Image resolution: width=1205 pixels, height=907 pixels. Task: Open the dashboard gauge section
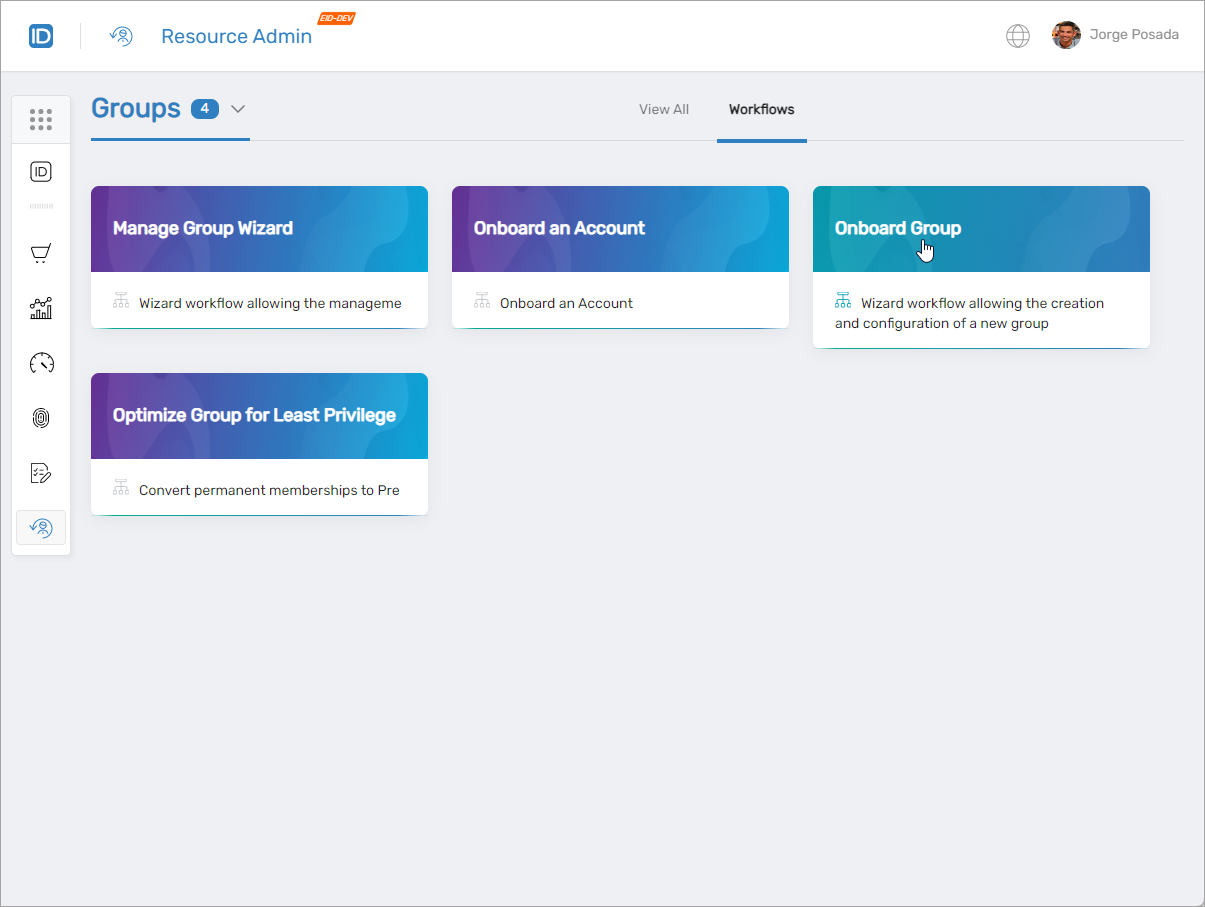40,363
